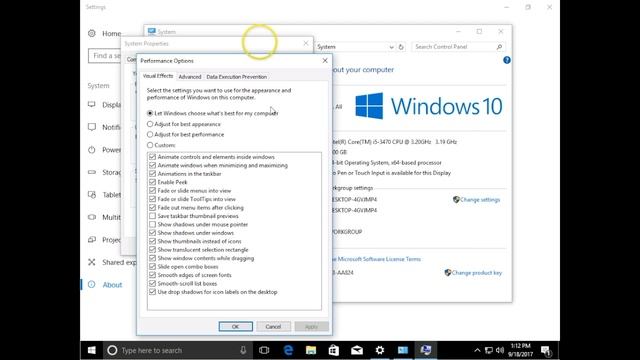The height and width of the screenshot is (360, 640).
Task: Uncheck Show window contents while dragging
Action: [x=152, y=258]
